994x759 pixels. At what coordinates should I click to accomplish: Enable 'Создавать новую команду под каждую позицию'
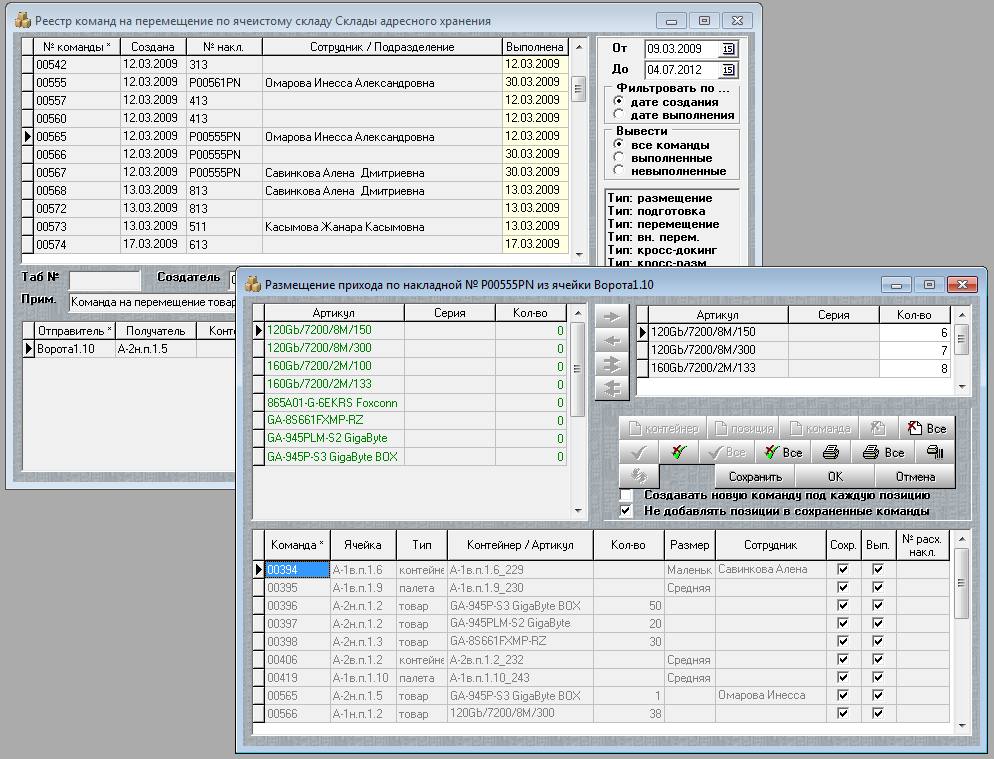tap(626, 495)
